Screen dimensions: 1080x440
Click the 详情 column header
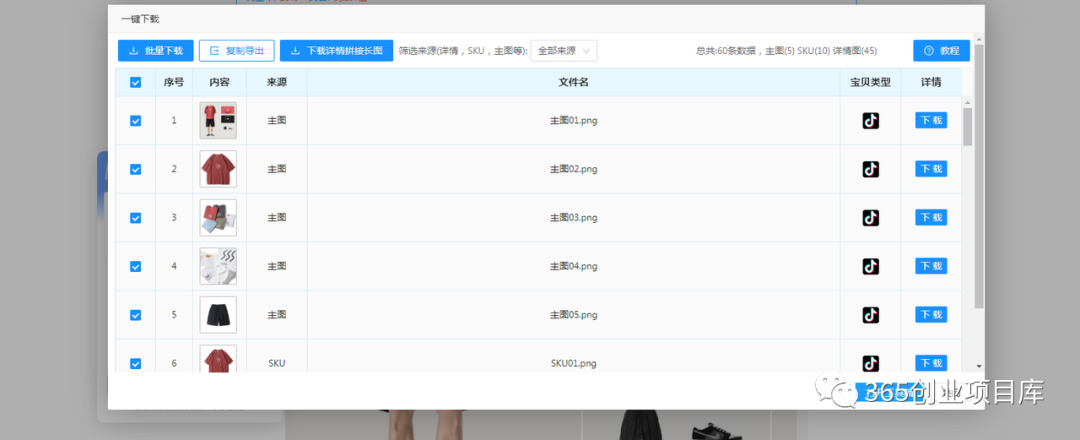[x=931, y=83]
